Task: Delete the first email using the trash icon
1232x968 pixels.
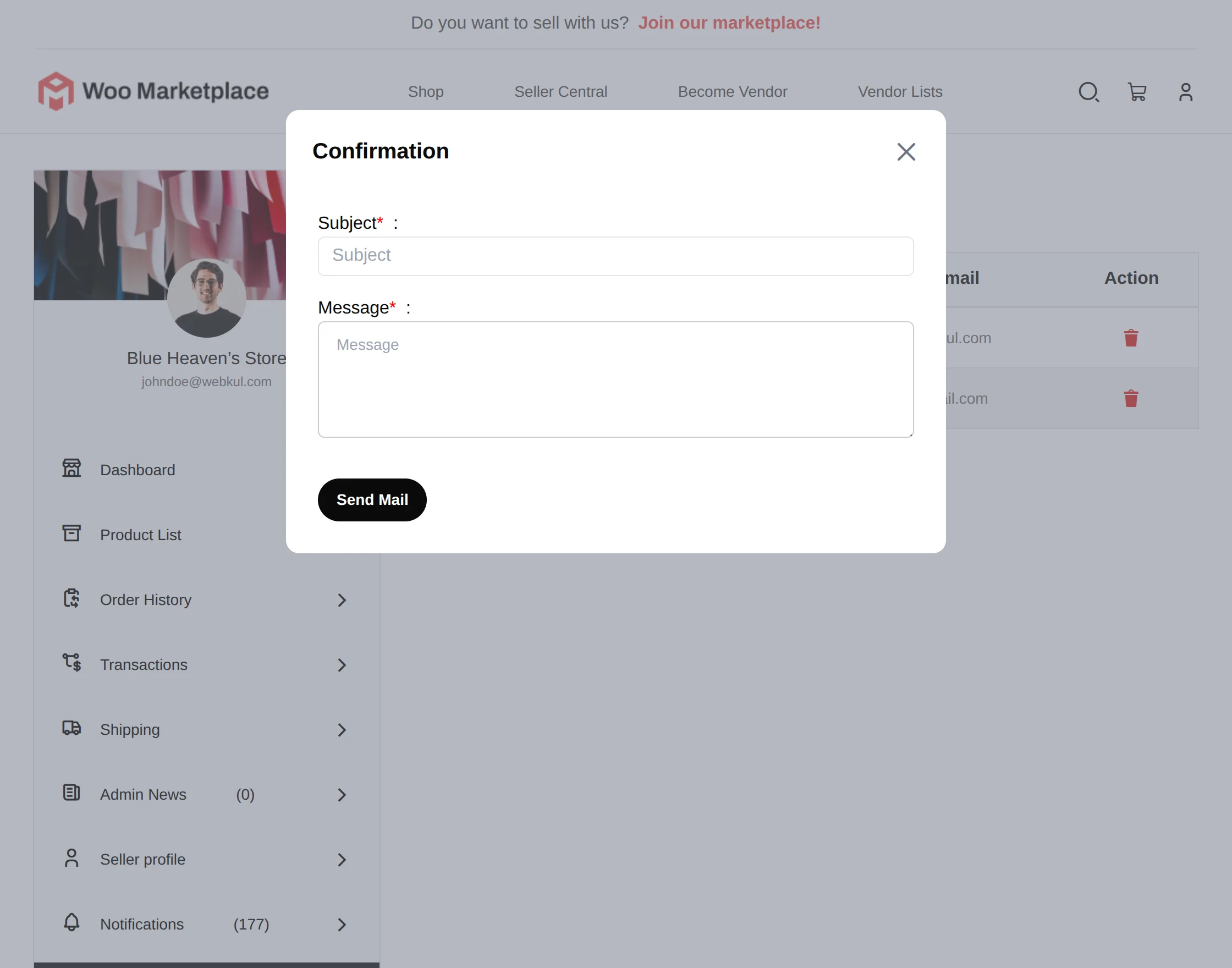Action: click(1131, 338)
